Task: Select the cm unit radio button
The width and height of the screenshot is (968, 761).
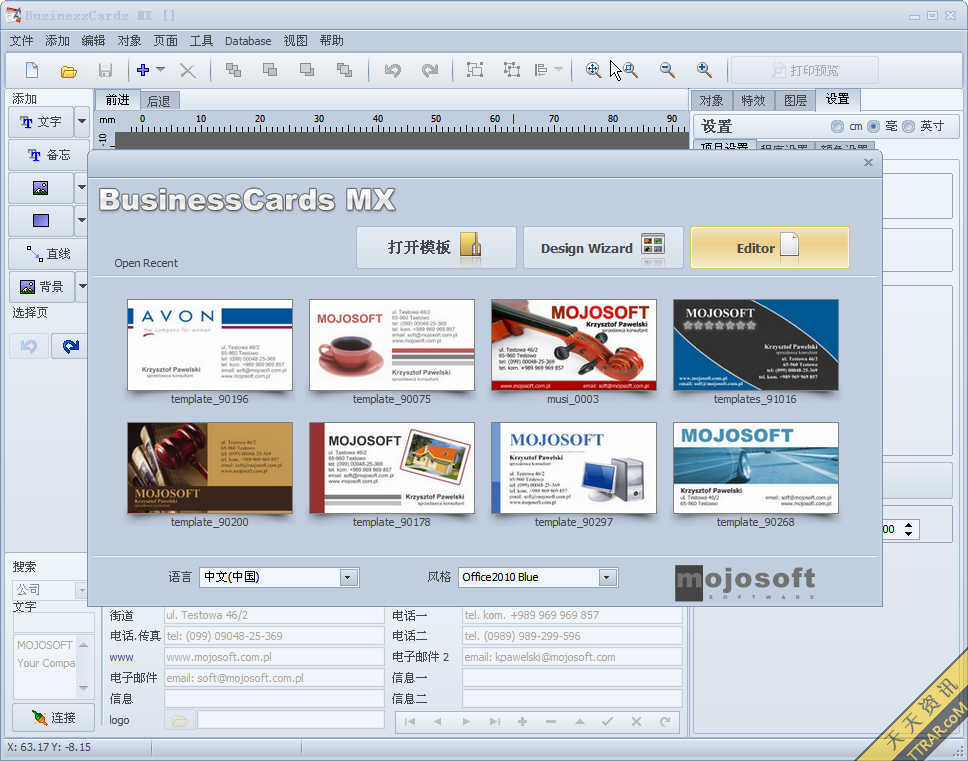Action: pos(837,127)
